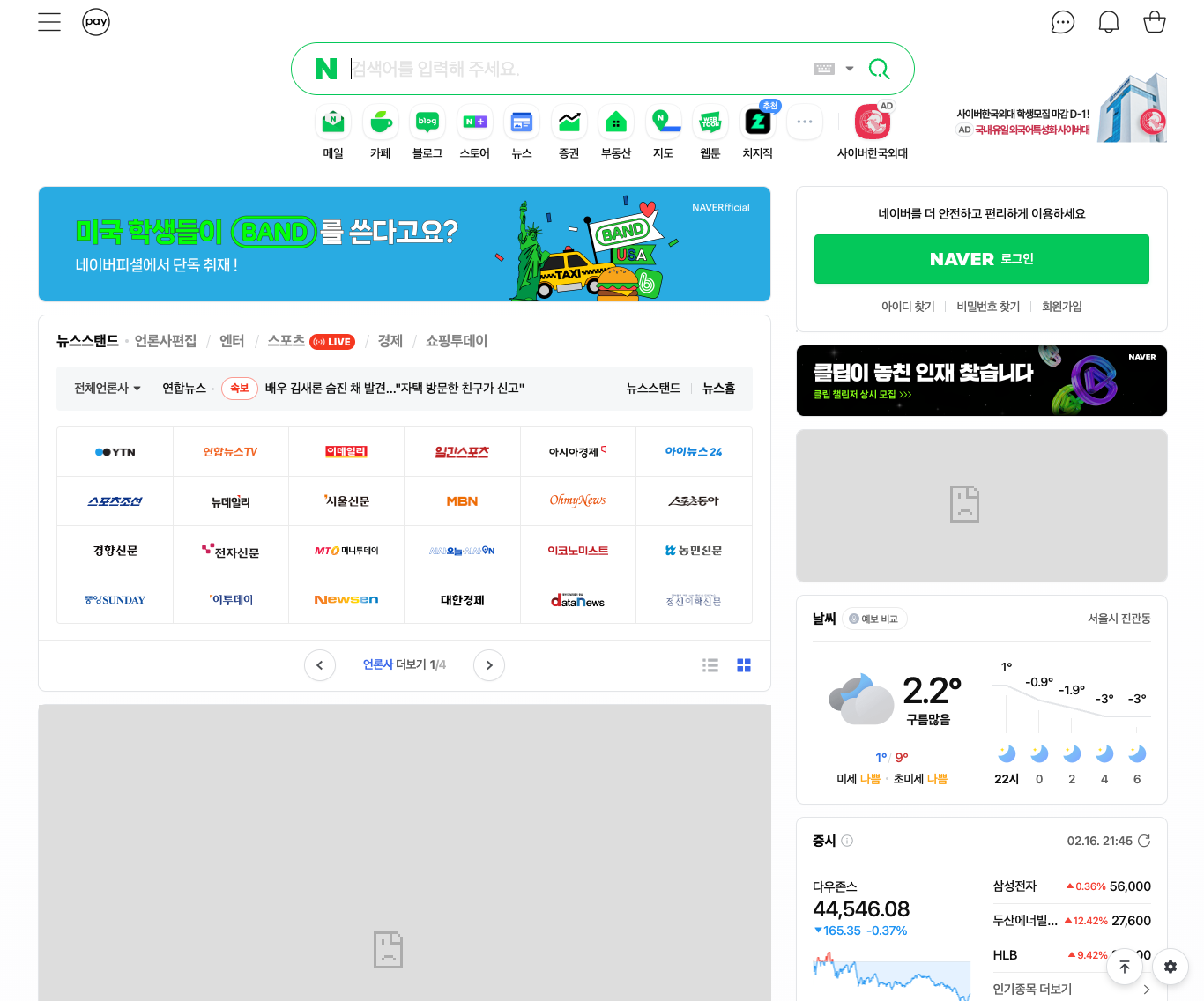The image size is (1204, 1001).
Task: Click 아이디 찾기 link
Action: click(908, 307)
